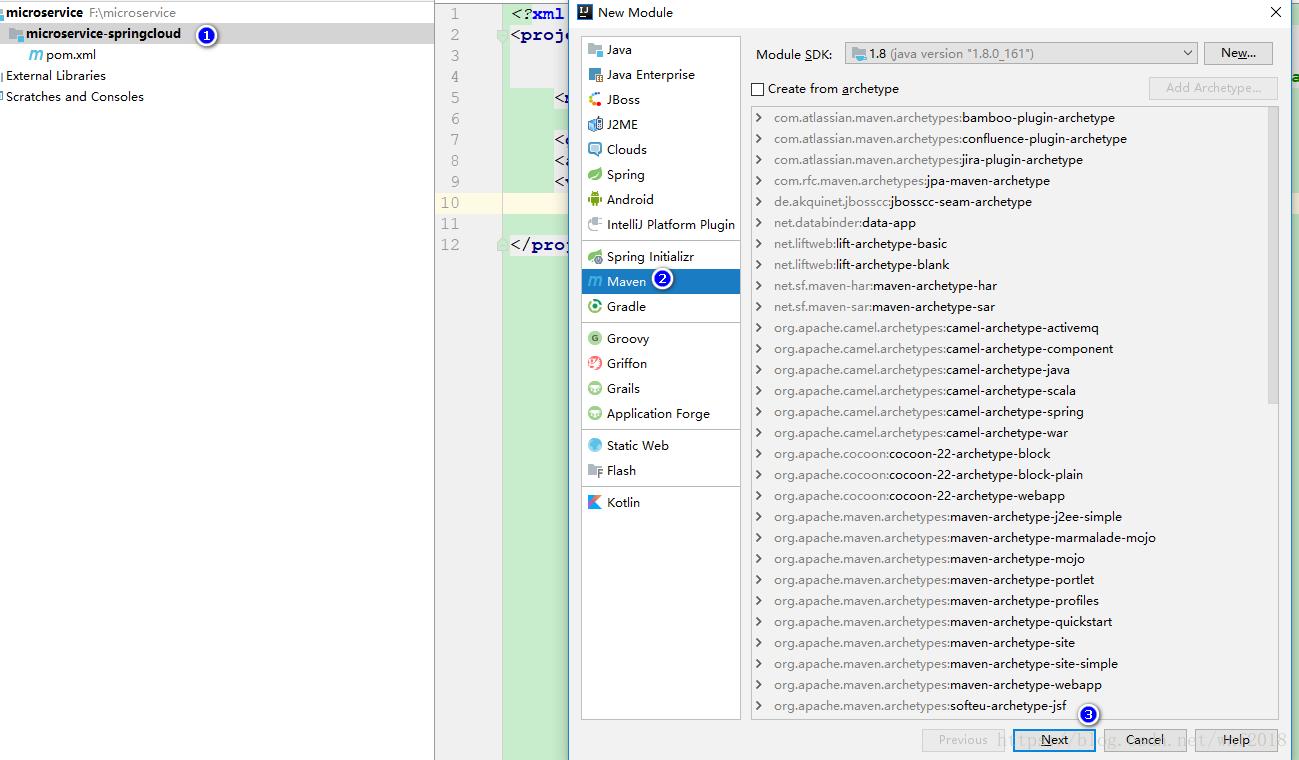
Task: Choose Java Enterprise module type
Action: (x=650, y=75)
